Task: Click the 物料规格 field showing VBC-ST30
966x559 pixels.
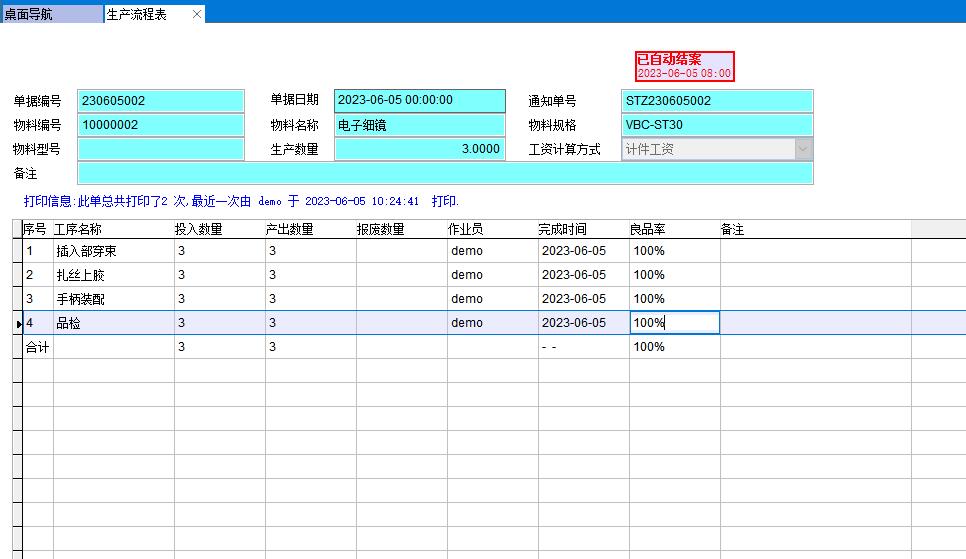Action: pos(716,125)
